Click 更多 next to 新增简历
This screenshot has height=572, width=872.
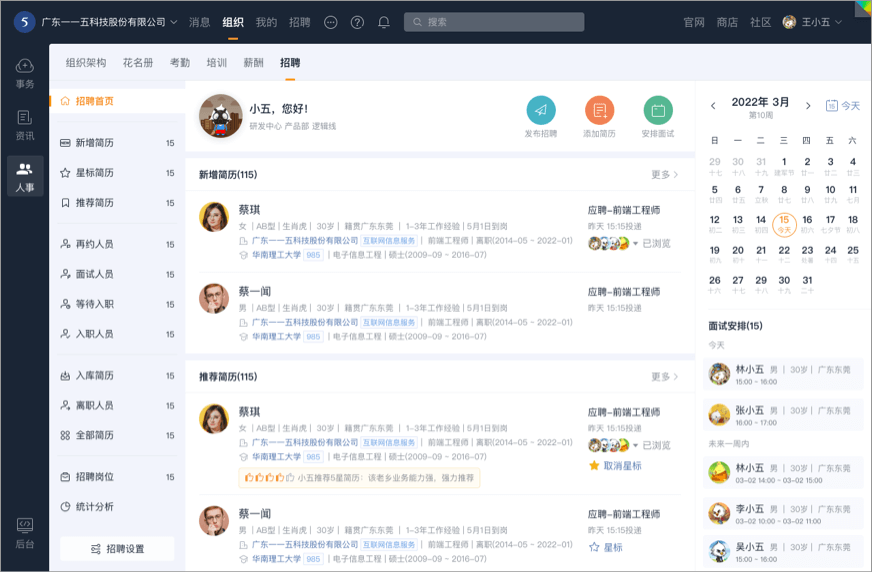pyautogui.click(x=665, y=175)
